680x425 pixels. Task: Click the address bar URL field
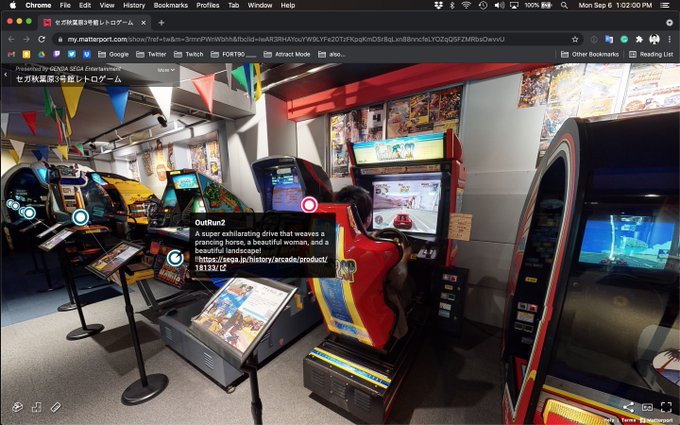coord(317,39)
